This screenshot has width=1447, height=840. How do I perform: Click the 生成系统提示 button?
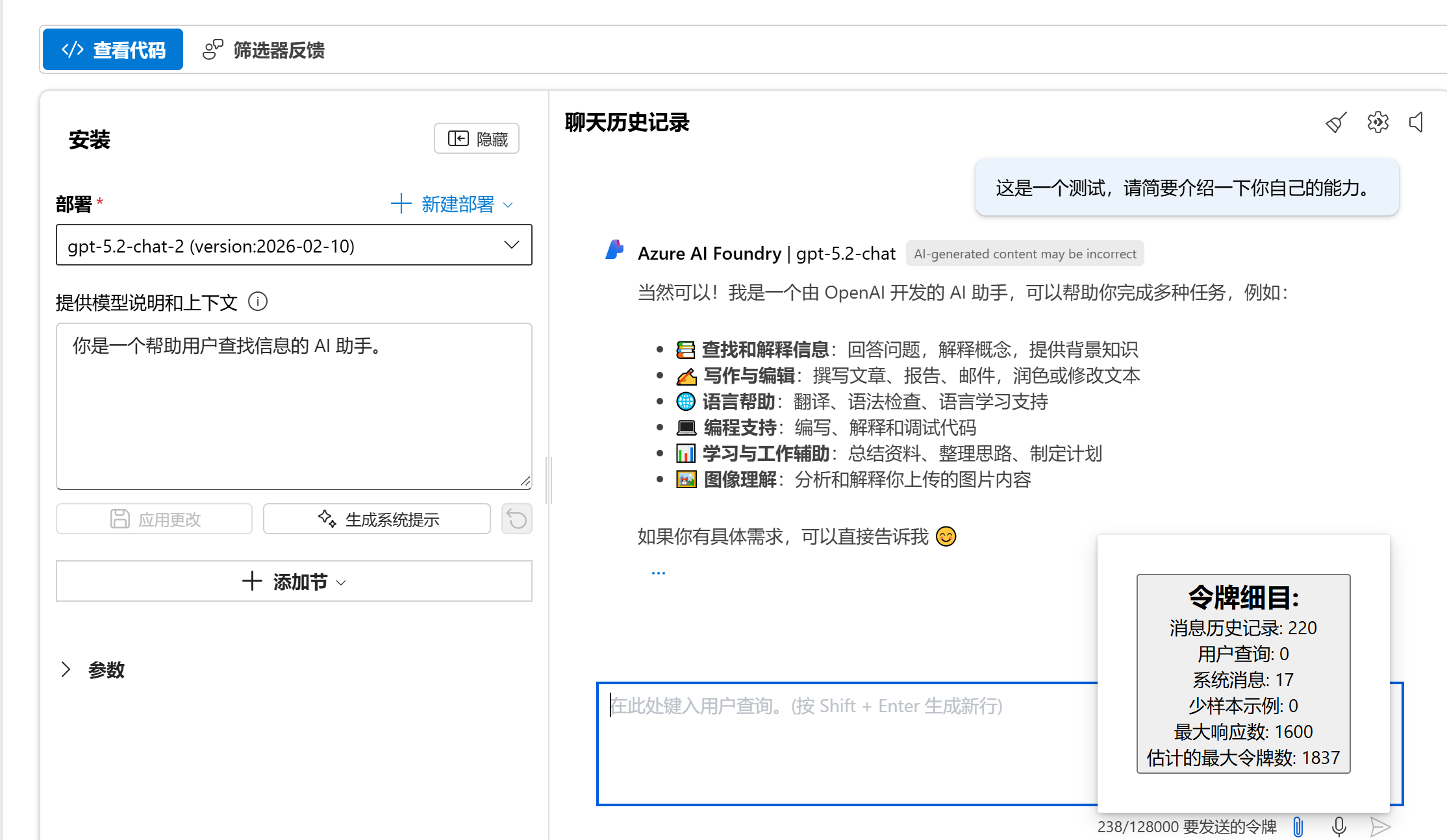tap(377, 519)
